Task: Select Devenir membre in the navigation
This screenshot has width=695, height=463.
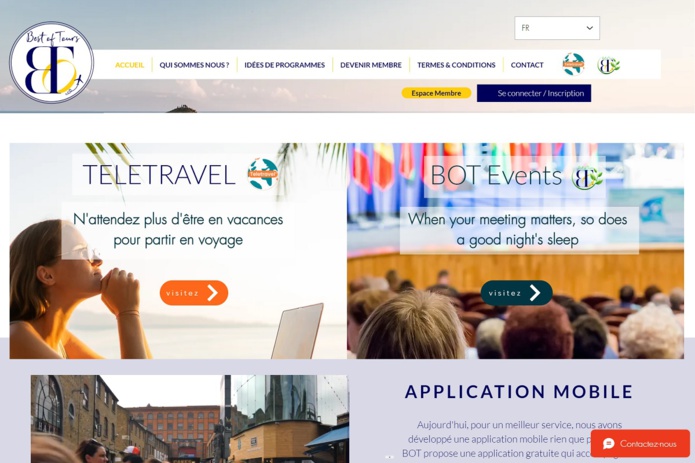Action: pyautogui.click(x=371, y=65)
